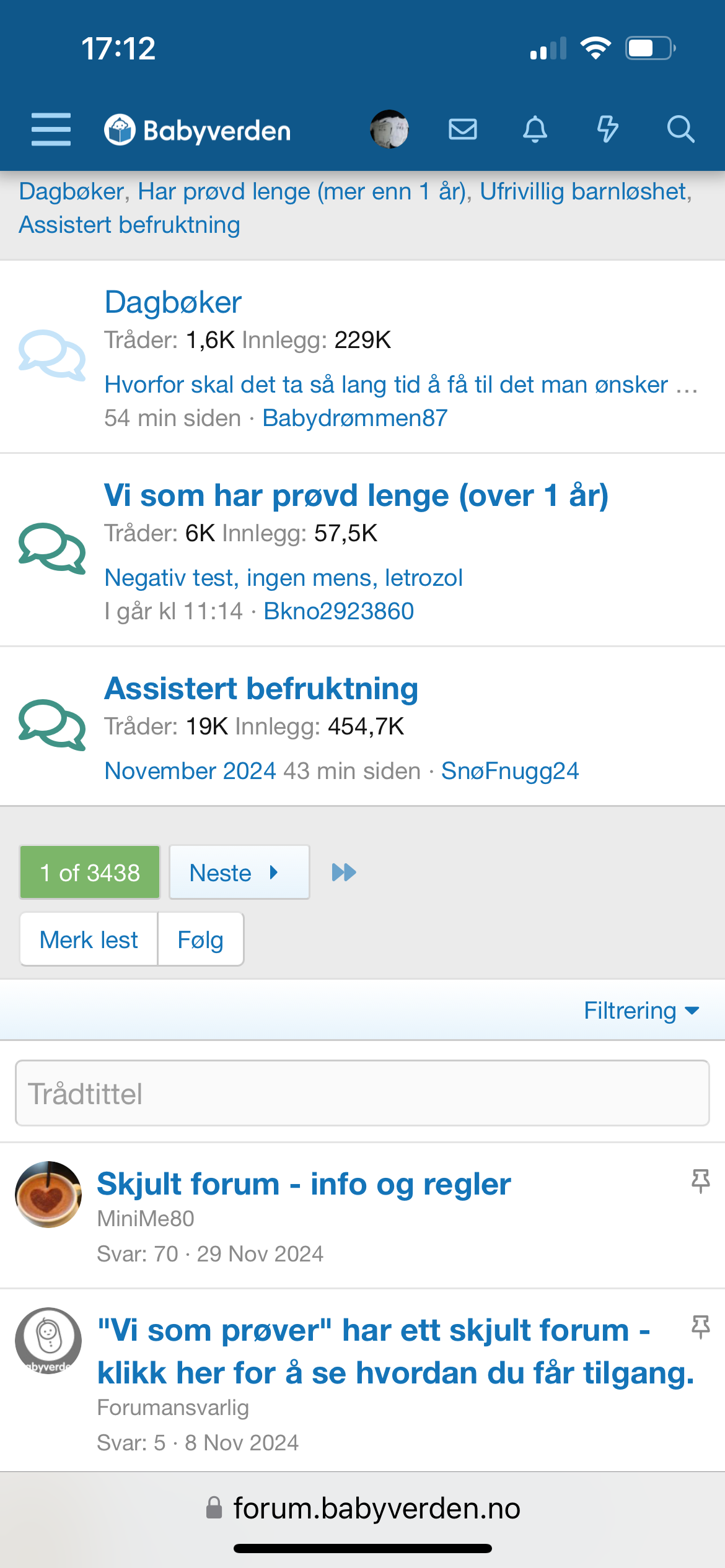Open 'Vi som har prøvd lenge' subforum
Screen dimensions: 725x1568
[x=356, y=495]
